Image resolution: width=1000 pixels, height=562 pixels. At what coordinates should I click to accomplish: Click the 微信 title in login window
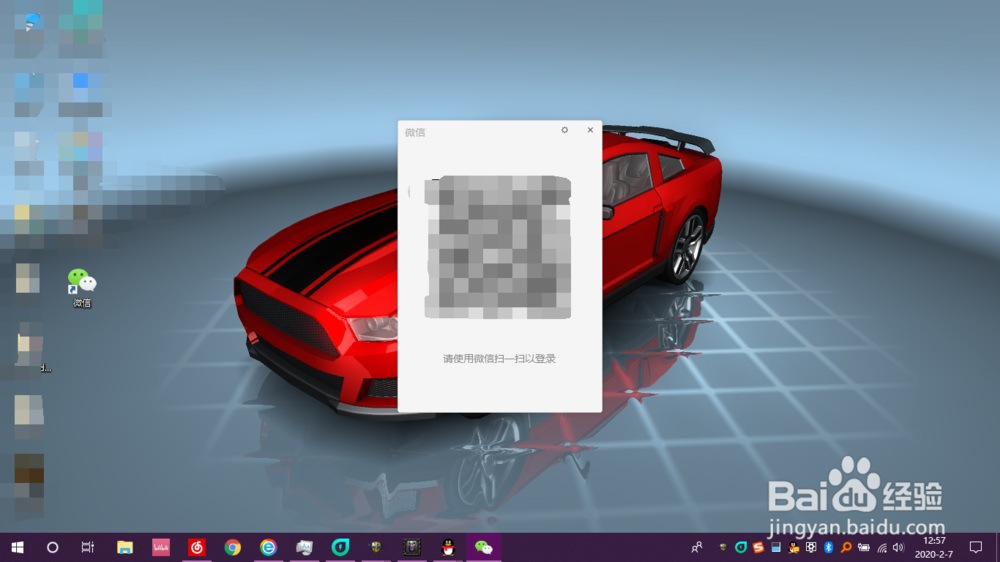tap(415, 132)
